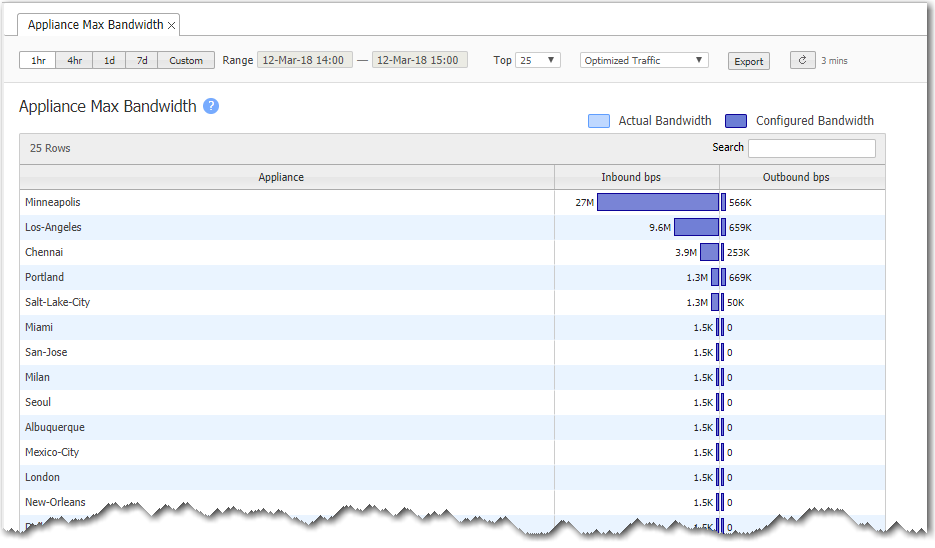Switch to the 7d time range
Screen dimensions: 935x548
[x=142, y=61]
